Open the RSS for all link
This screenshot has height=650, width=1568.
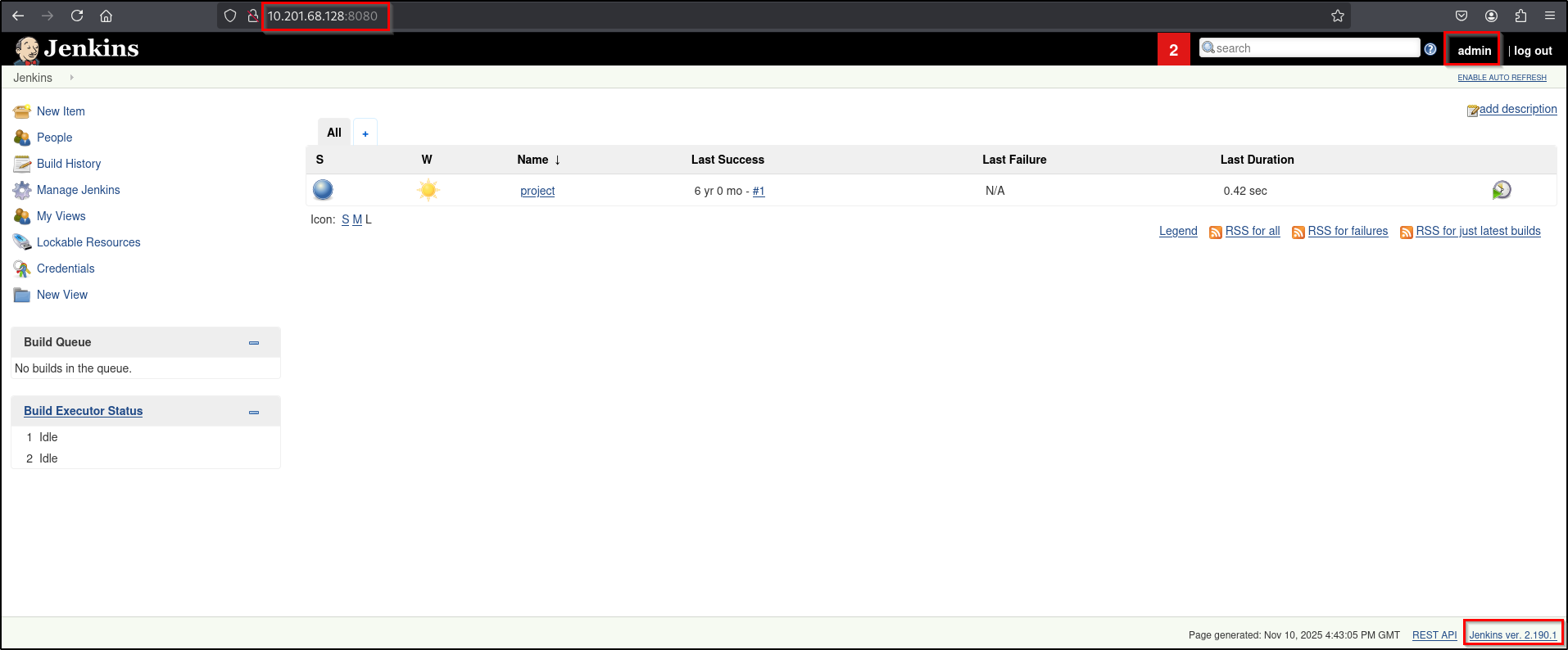pos(1253,231)
